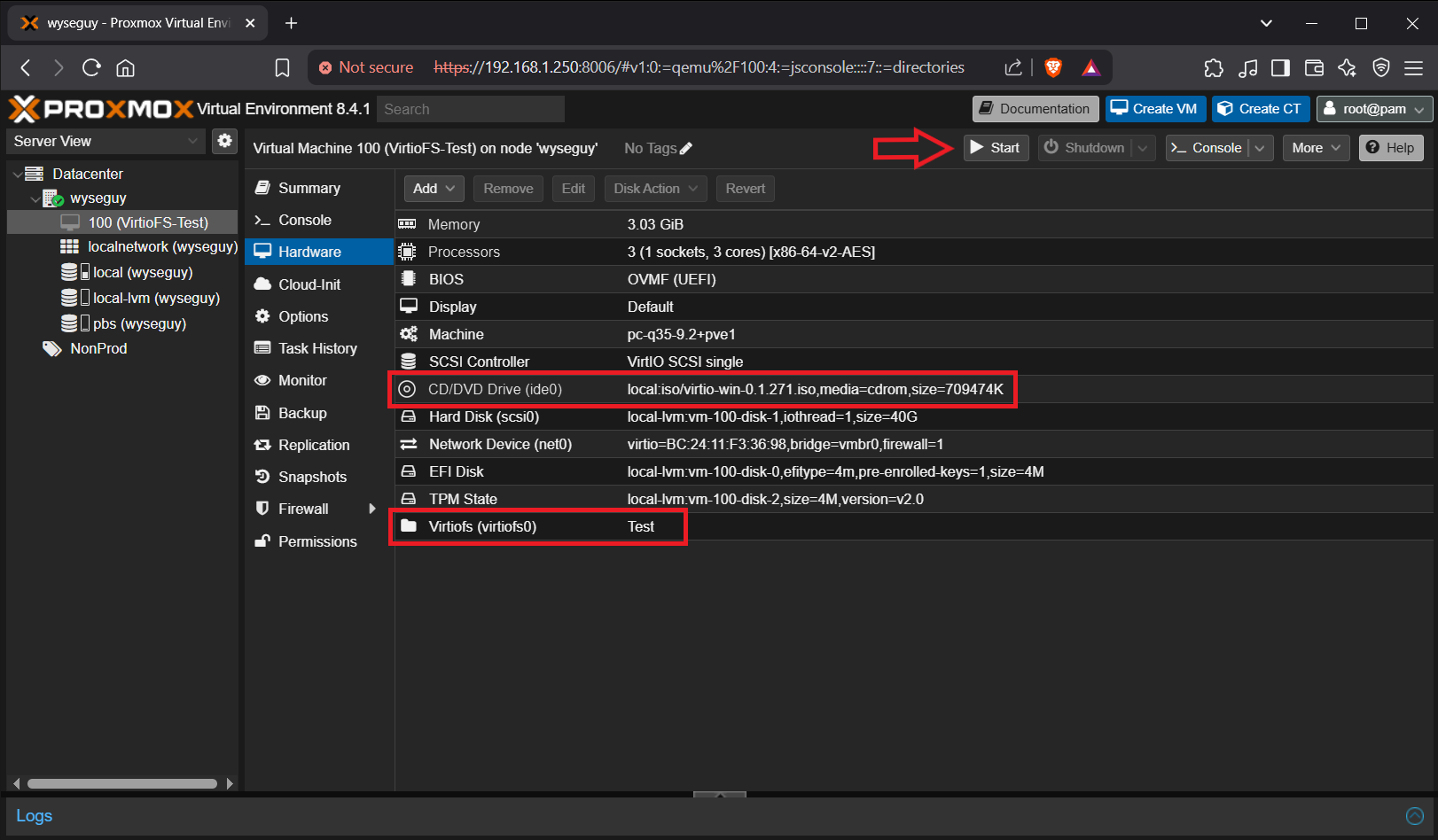Viewport: 1438px width, 840px height.
Task: Click Create VM button
Action: 1155,109
